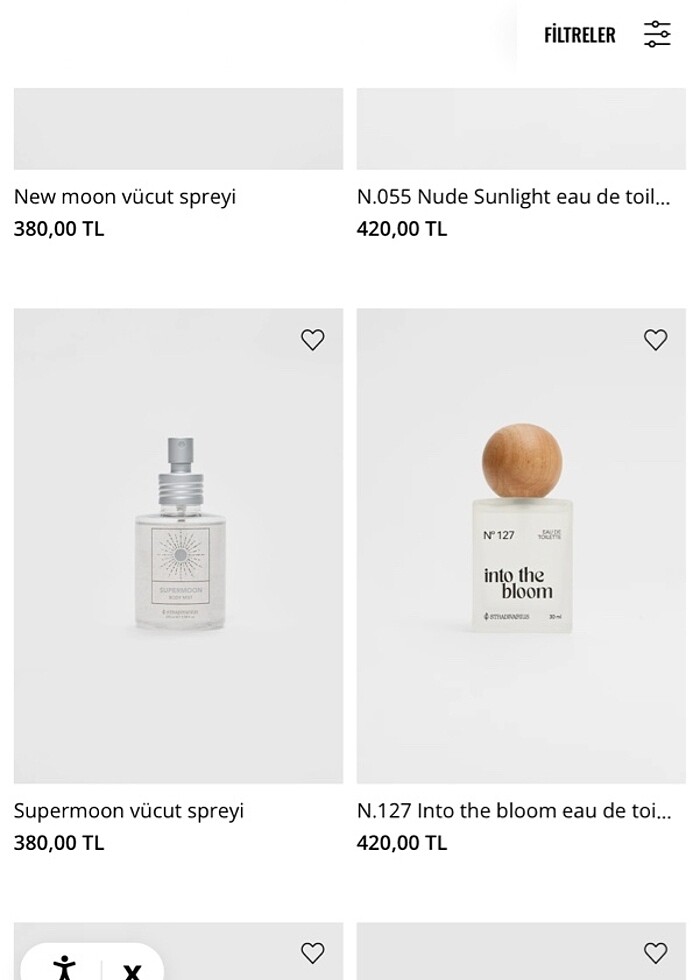Tap heart on bottom-right partially visible product

point(656,953)
